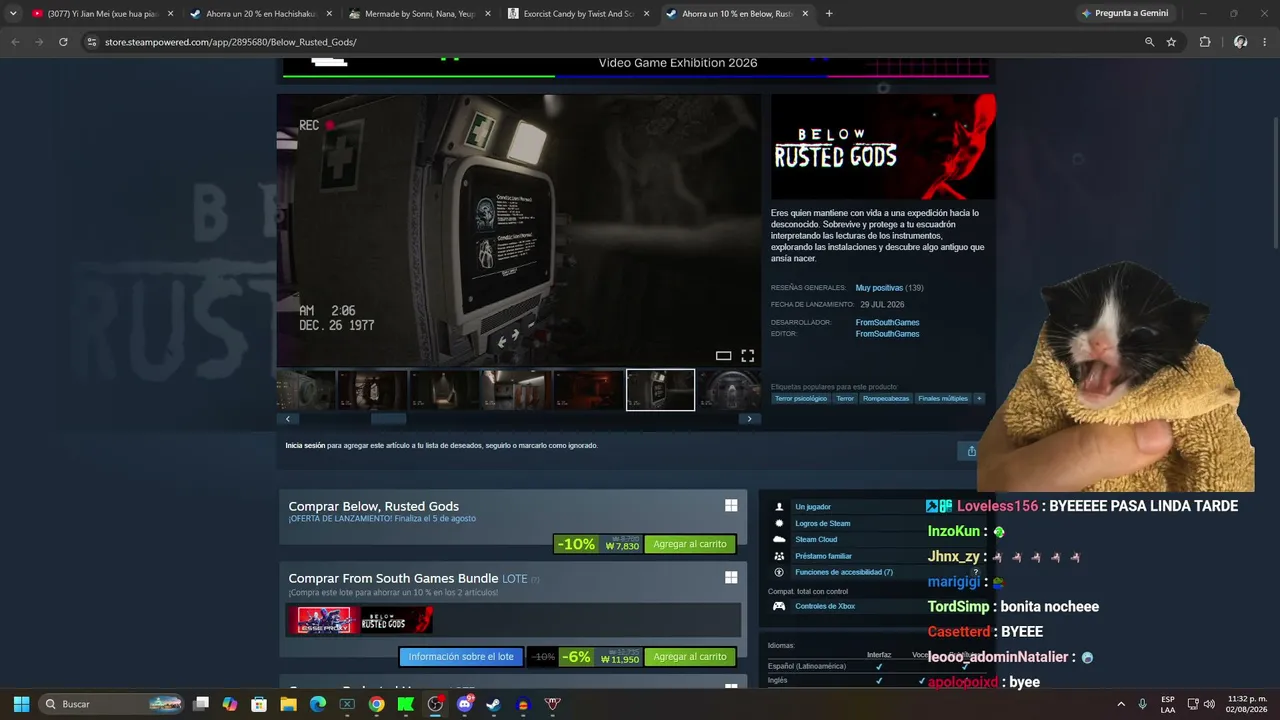Add Below, Rusted Gods to the cart
The image size is (1280, 720).
pos(690,544)
